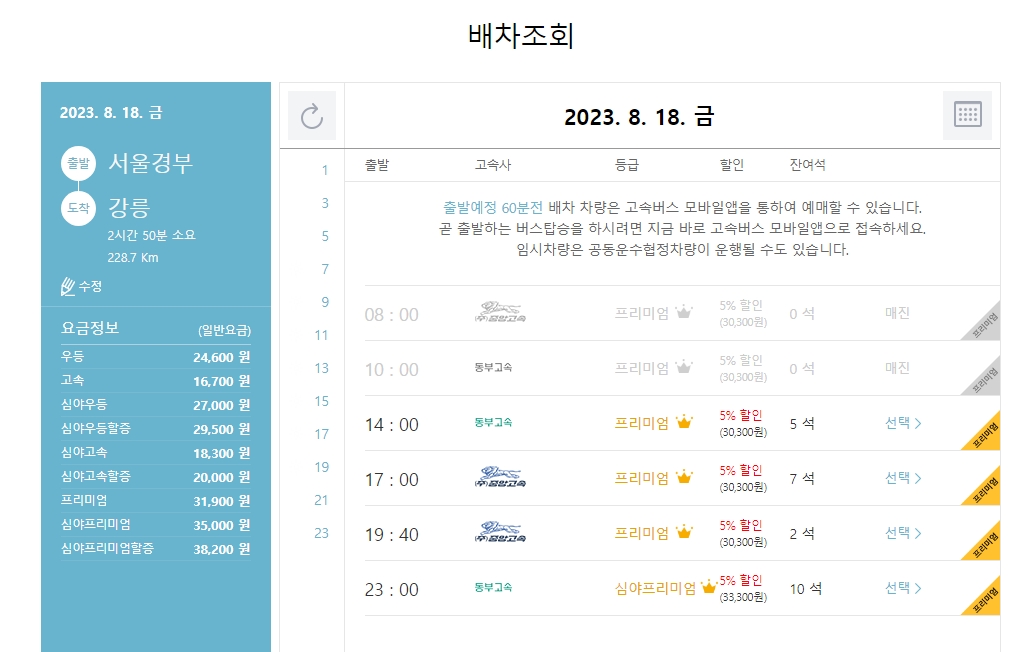Click the 10 석 remaining seats text

(x=806, y=589)
